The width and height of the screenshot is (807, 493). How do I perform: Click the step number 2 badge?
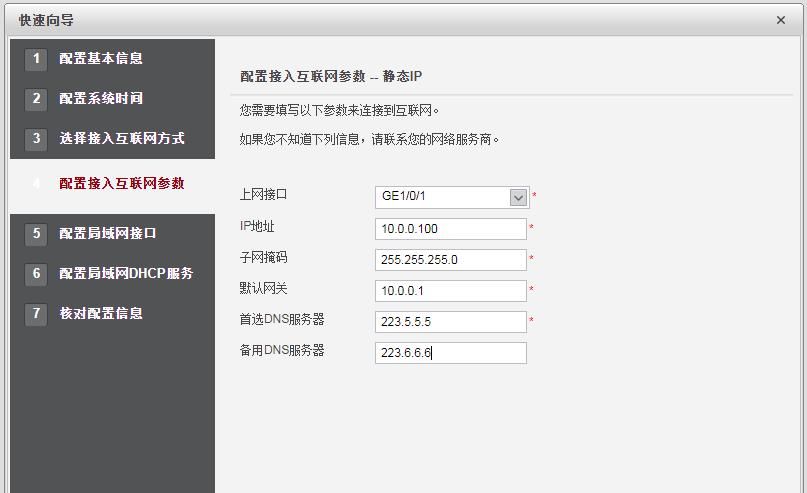point(36,98)
